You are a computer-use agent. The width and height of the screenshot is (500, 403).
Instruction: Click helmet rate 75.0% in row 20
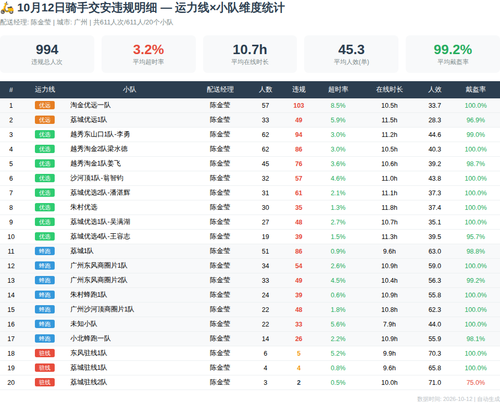(476, 383)
